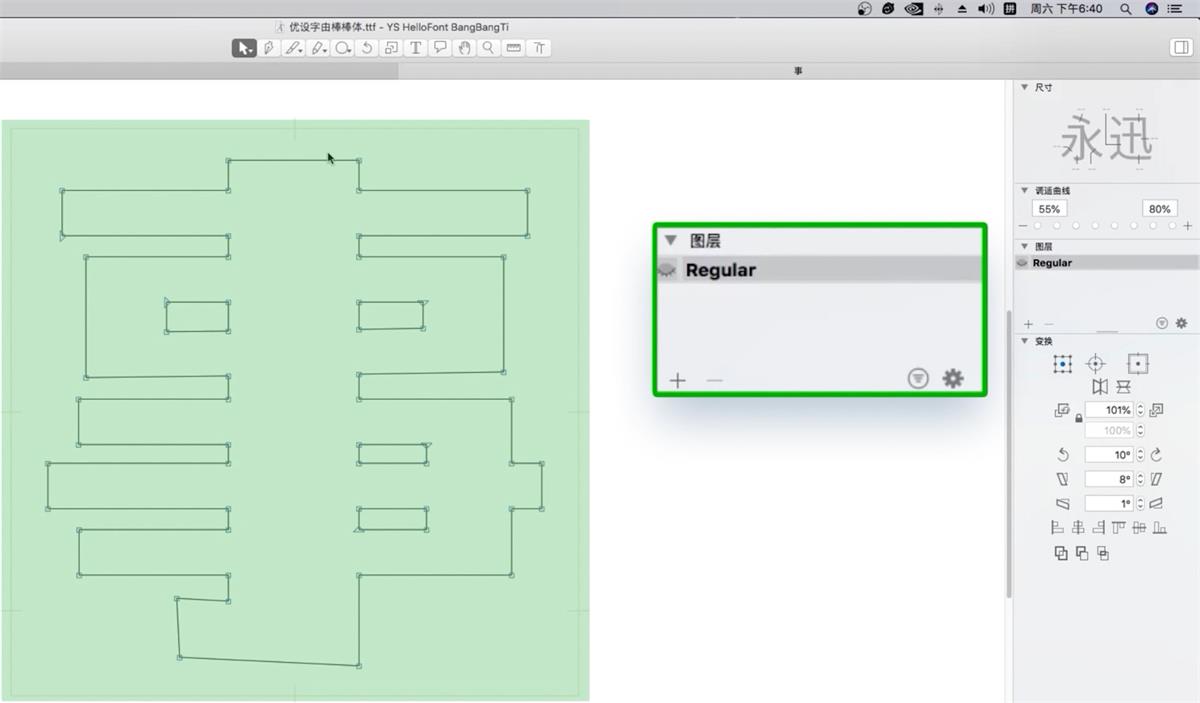
Task: Collapse the 变换 panel section
Action: (1024, 342)
